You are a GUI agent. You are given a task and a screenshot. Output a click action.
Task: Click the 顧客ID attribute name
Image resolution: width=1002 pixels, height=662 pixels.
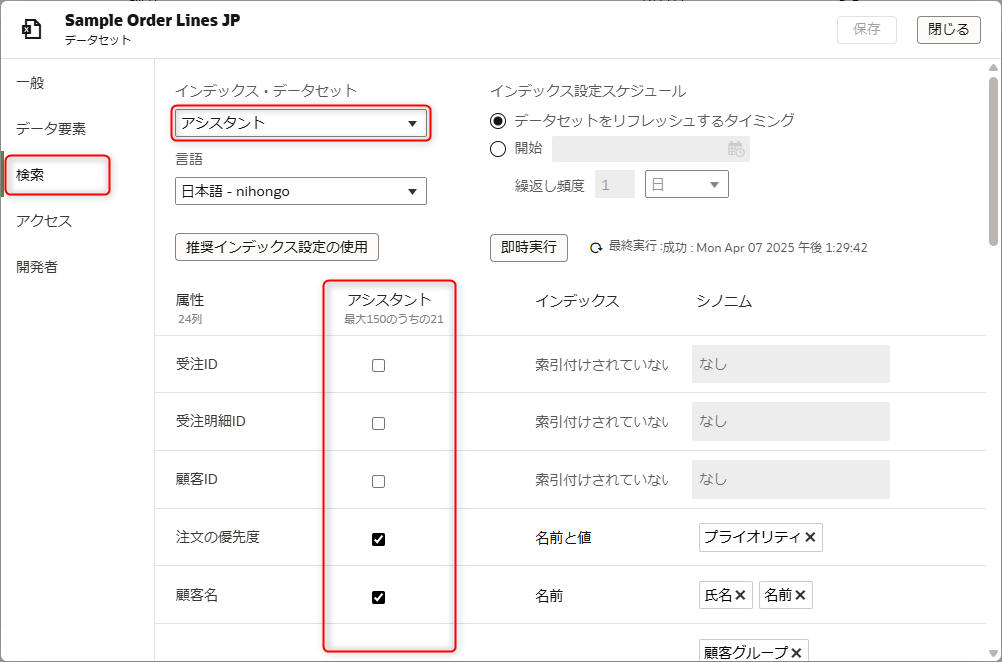[x=197, y=479]
